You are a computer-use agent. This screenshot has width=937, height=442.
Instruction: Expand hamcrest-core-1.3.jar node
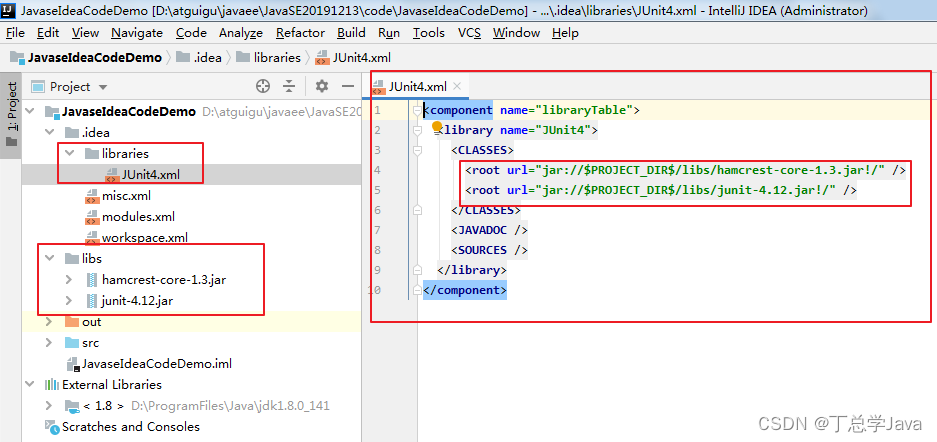click(x=69, y=280)
